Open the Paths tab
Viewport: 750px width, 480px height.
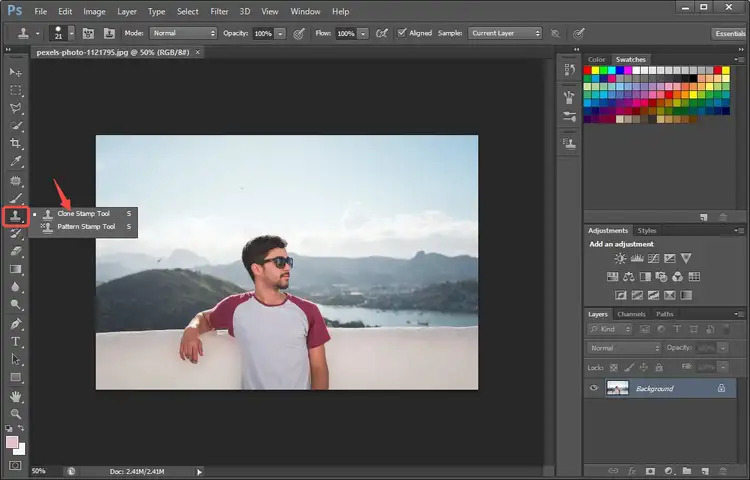(x=664, y=314)
